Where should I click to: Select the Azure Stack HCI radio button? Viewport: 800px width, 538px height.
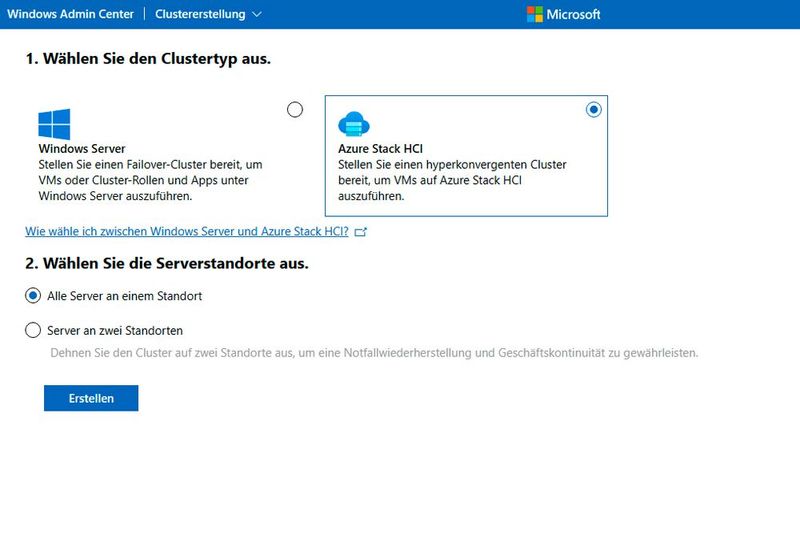(x=593, y=109)
